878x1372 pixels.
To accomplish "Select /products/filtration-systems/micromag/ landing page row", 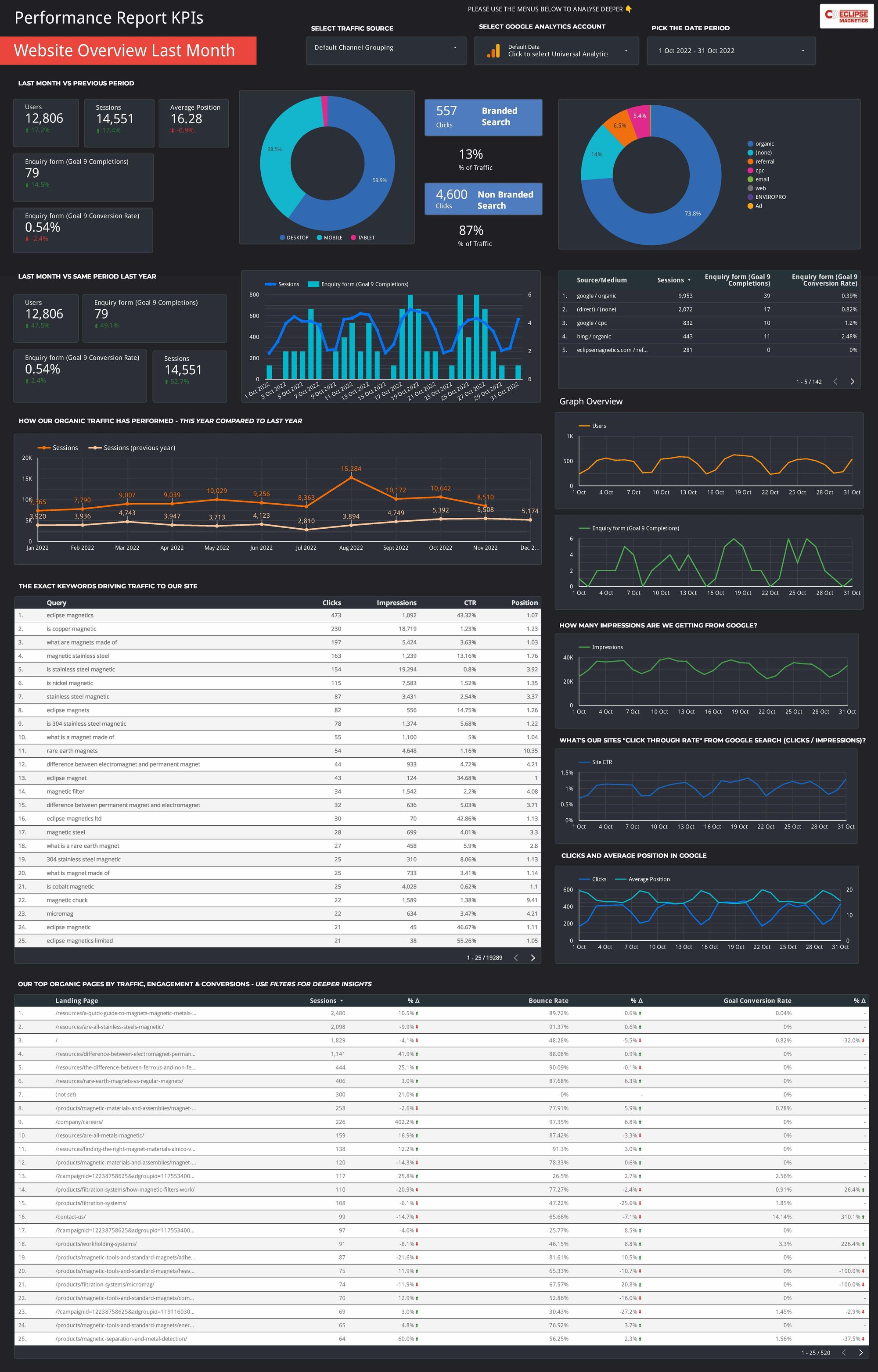I will click(440, 1284).
